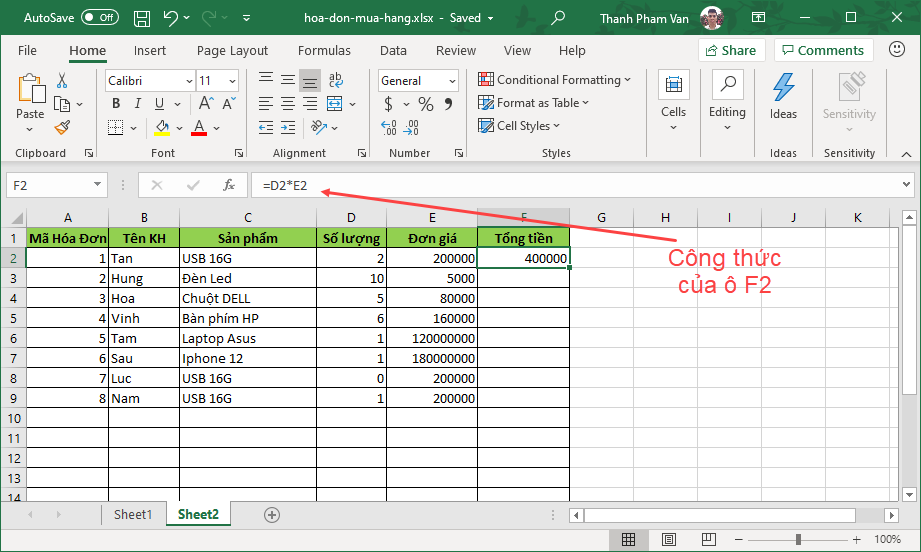Image resolution: width=921 pixels, height=552 pixels.
Task: Center text horizontally
Action: click(x=288, y=104)
